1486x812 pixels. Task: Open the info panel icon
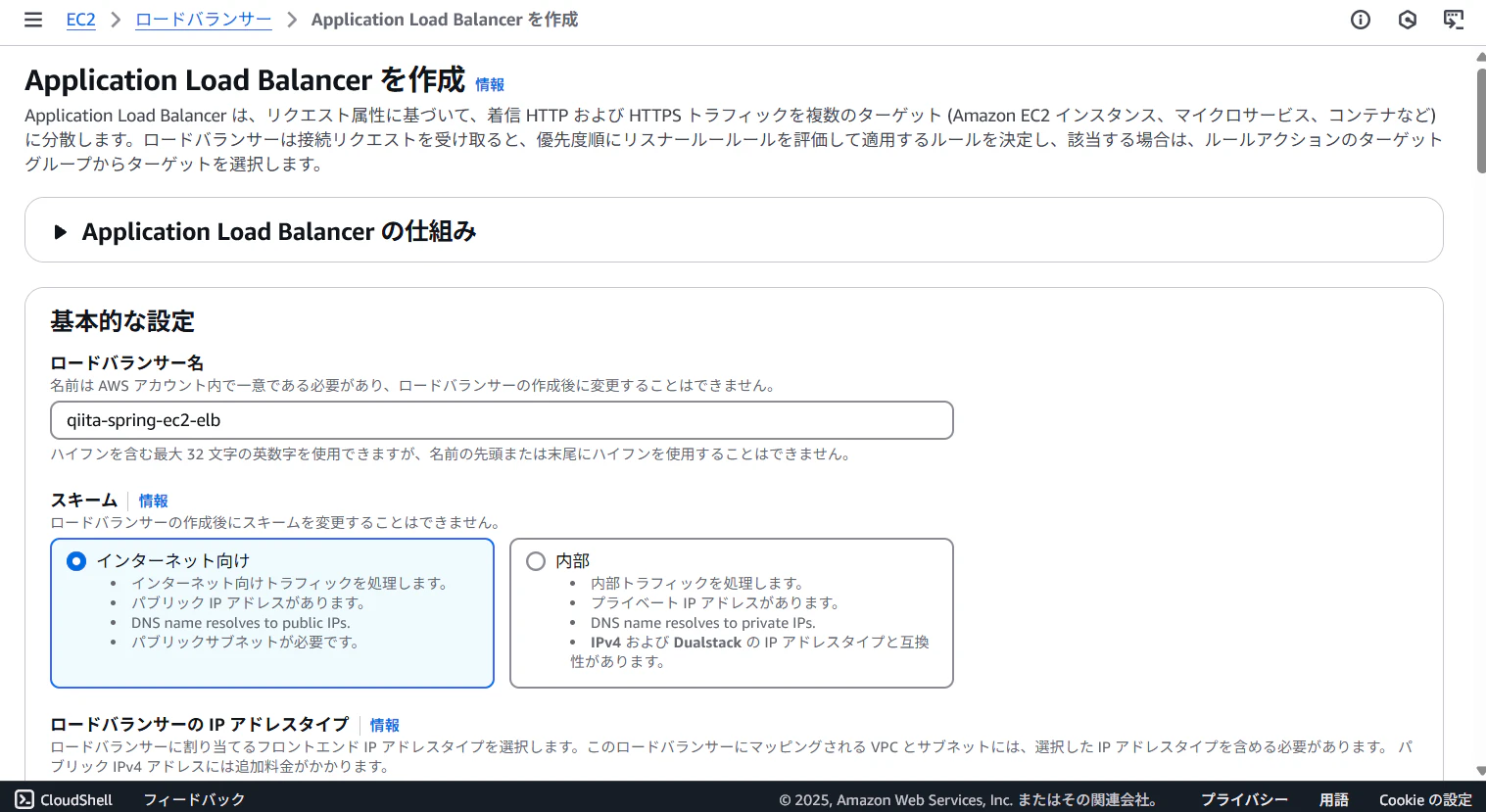[x=1361, y=20]
